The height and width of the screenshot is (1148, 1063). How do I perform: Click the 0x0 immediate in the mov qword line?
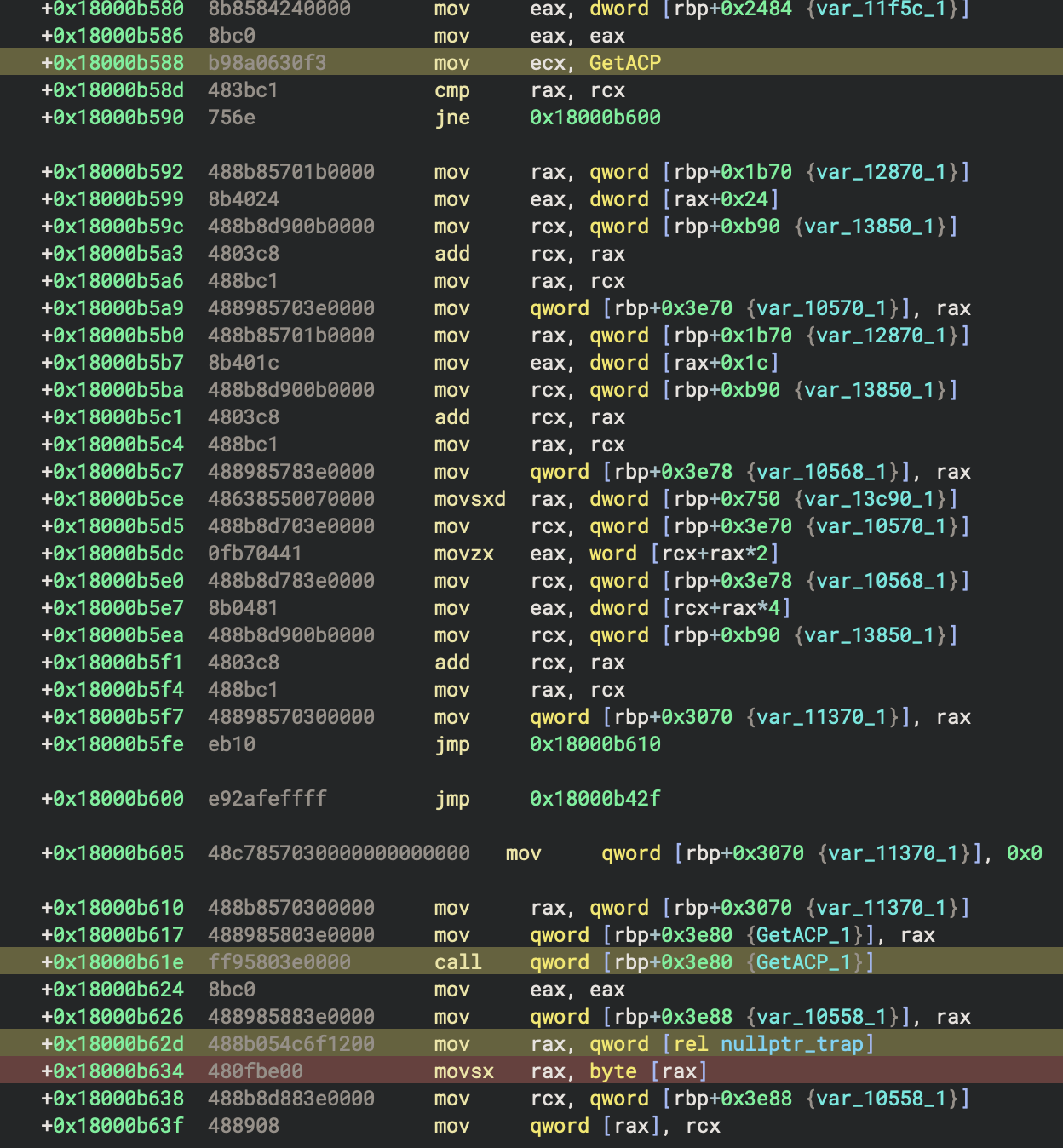click(x=1025, y=853)
